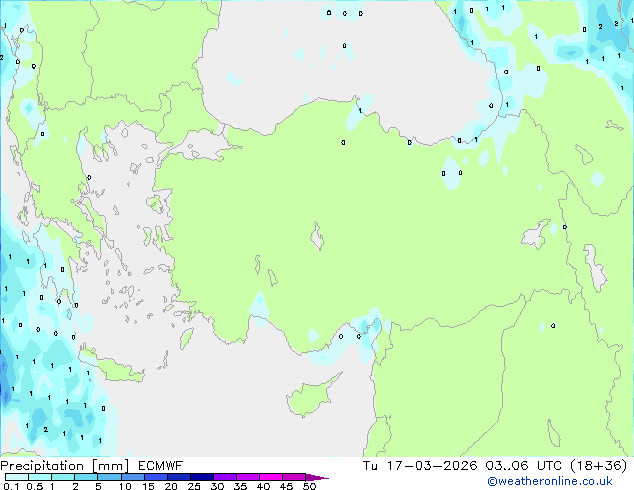The height and width of the screenshot is (490, 634).
Task: Click the 20–25 mm dark blue swatch
Action: tap(178, 477)
